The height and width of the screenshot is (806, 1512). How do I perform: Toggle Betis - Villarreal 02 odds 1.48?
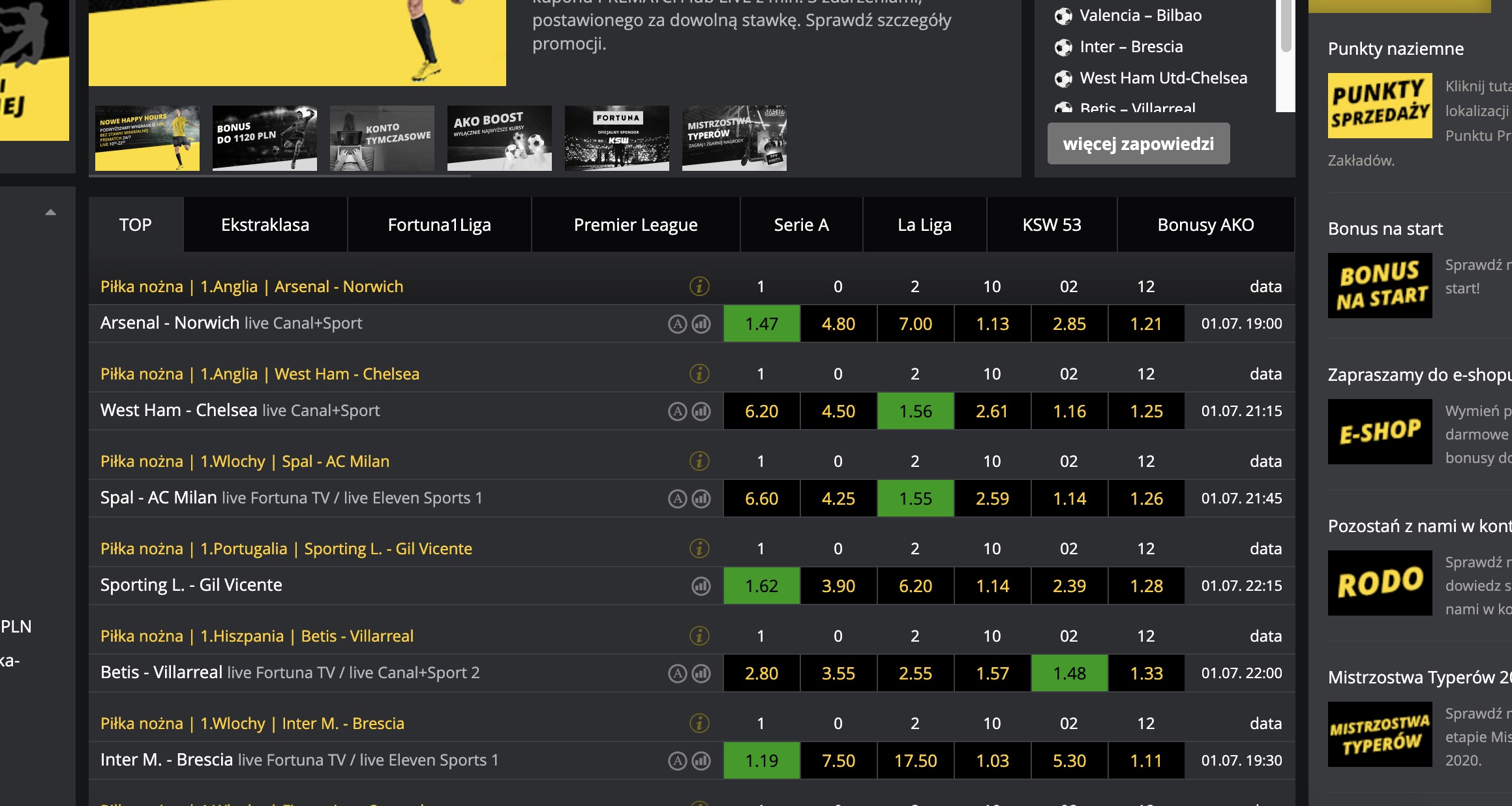coord(1070,673)
